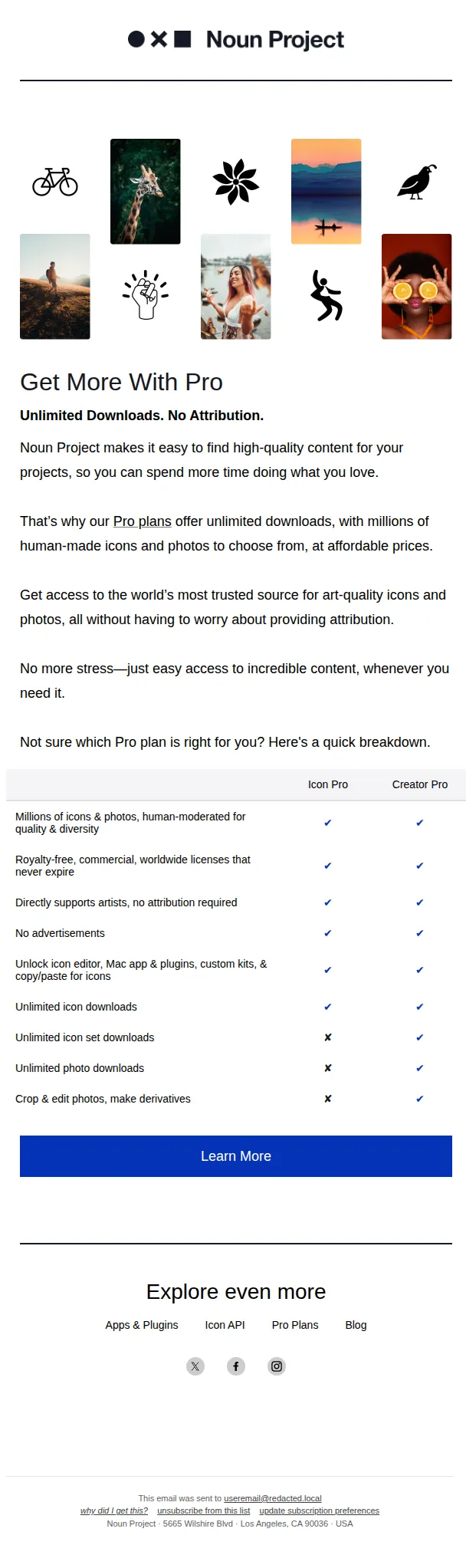Screen dimensions: 466x1568
Task: Open the Icon API footer link
Action: [x=225, y=1325]
